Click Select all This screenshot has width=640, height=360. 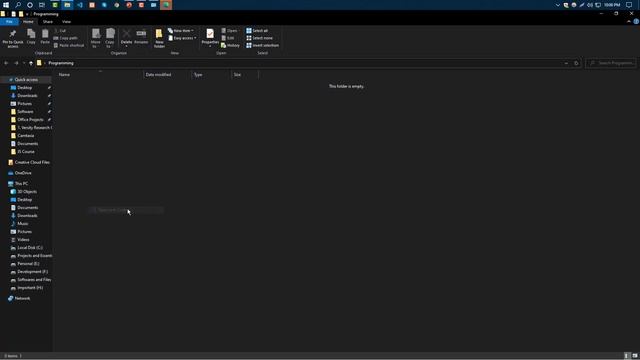point(257,31)
